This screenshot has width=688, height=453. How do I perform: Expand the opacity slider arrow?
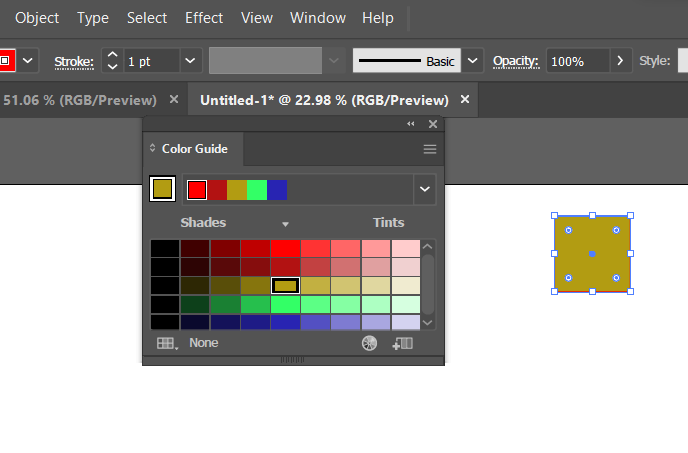[x=620, y=61]
